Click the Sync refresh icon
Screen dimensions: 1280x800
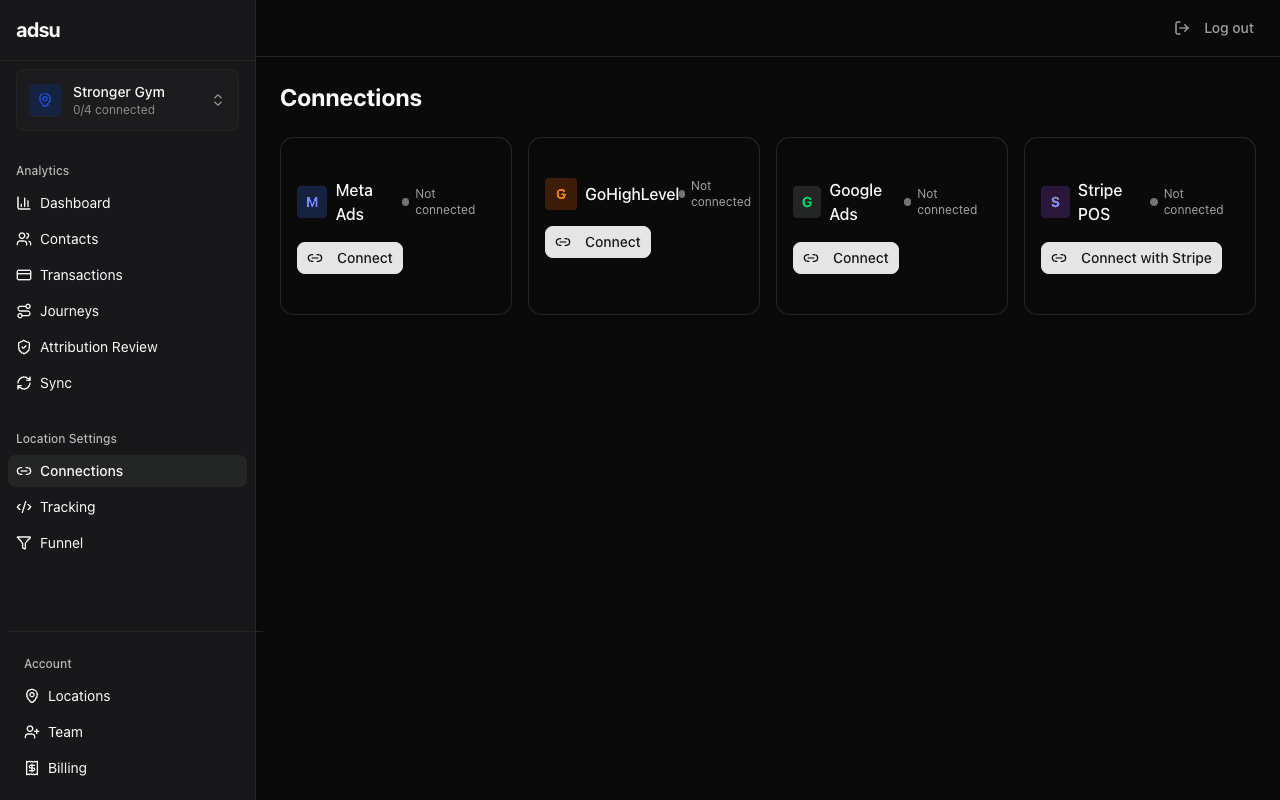pyautogui.click(x=23, y=383)
